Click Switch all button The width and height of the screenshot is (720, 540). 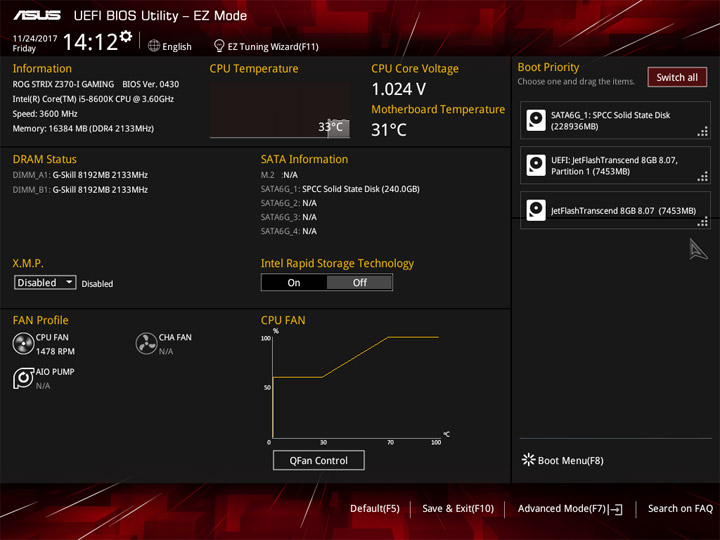[x=677, y=77]
